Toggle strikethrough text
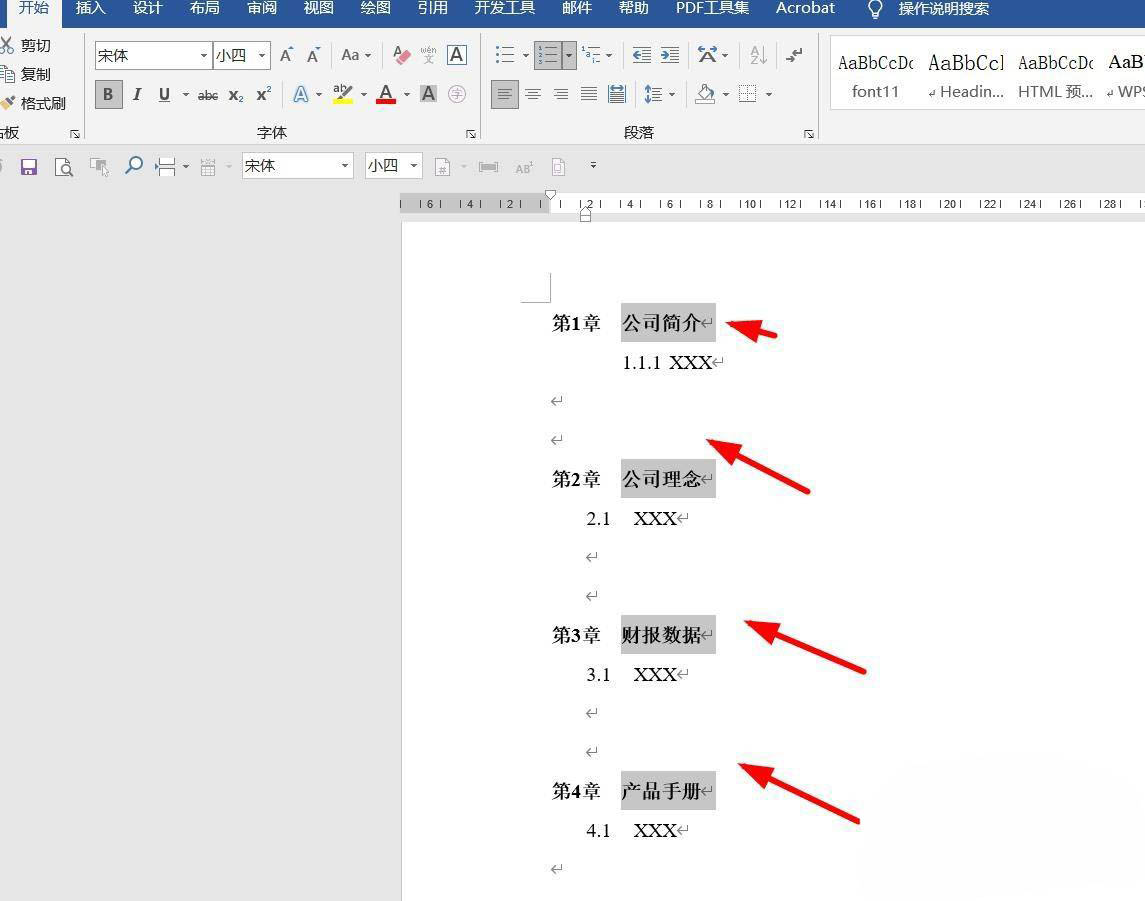 pyautogui.click(x=208, y=95)
